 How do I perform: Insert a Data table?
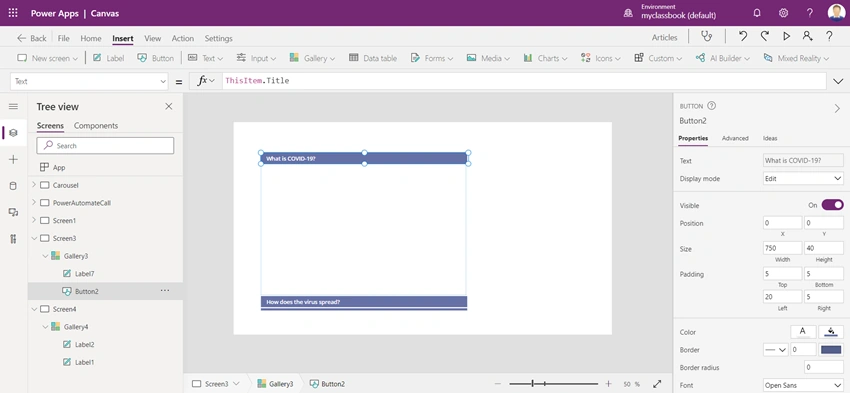point(373,58)
